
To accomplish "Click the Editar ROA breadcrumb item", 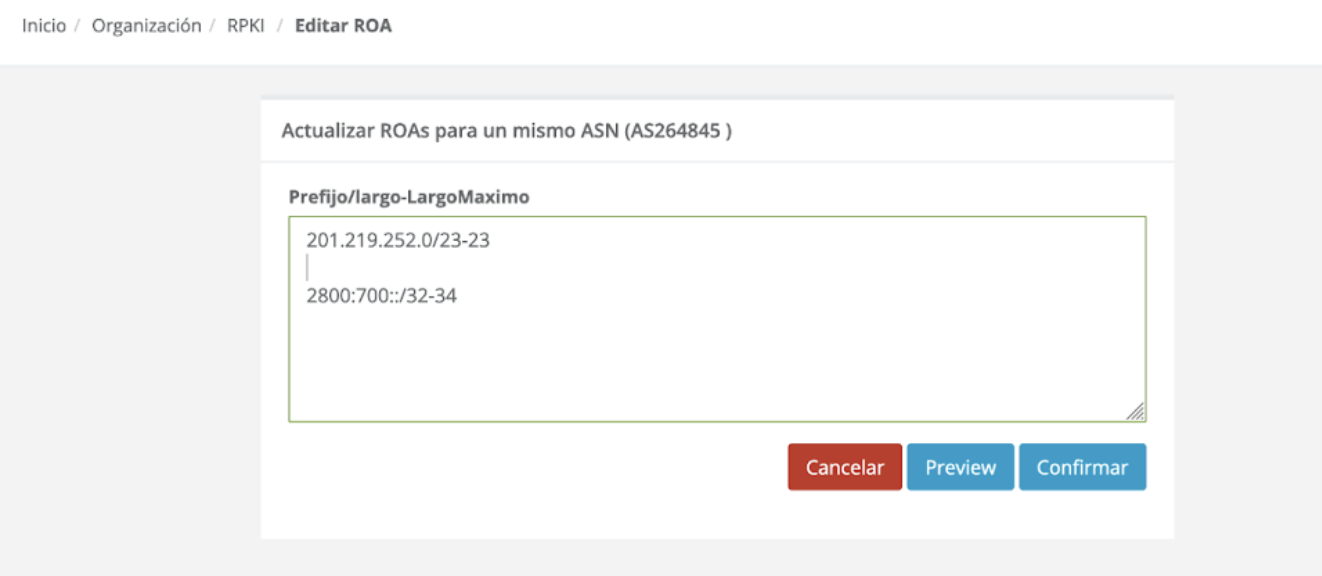I will coord(343,26).
